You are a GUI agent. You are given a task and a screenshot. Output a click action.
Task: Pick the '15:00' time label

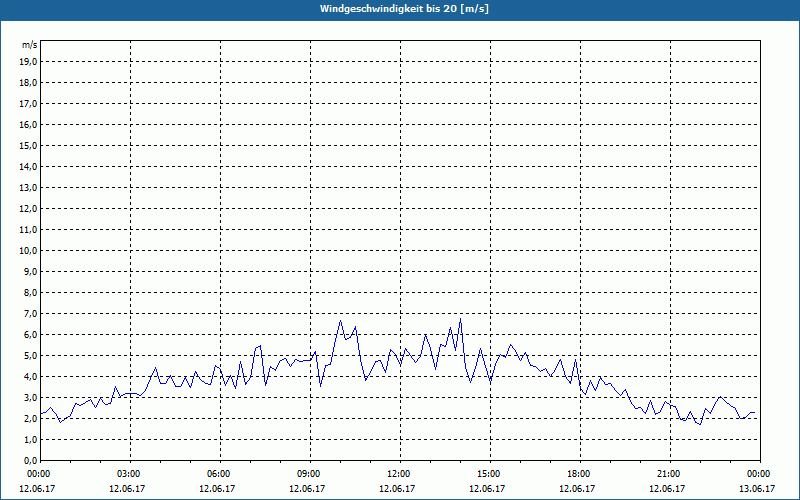[x=490, y=474]
